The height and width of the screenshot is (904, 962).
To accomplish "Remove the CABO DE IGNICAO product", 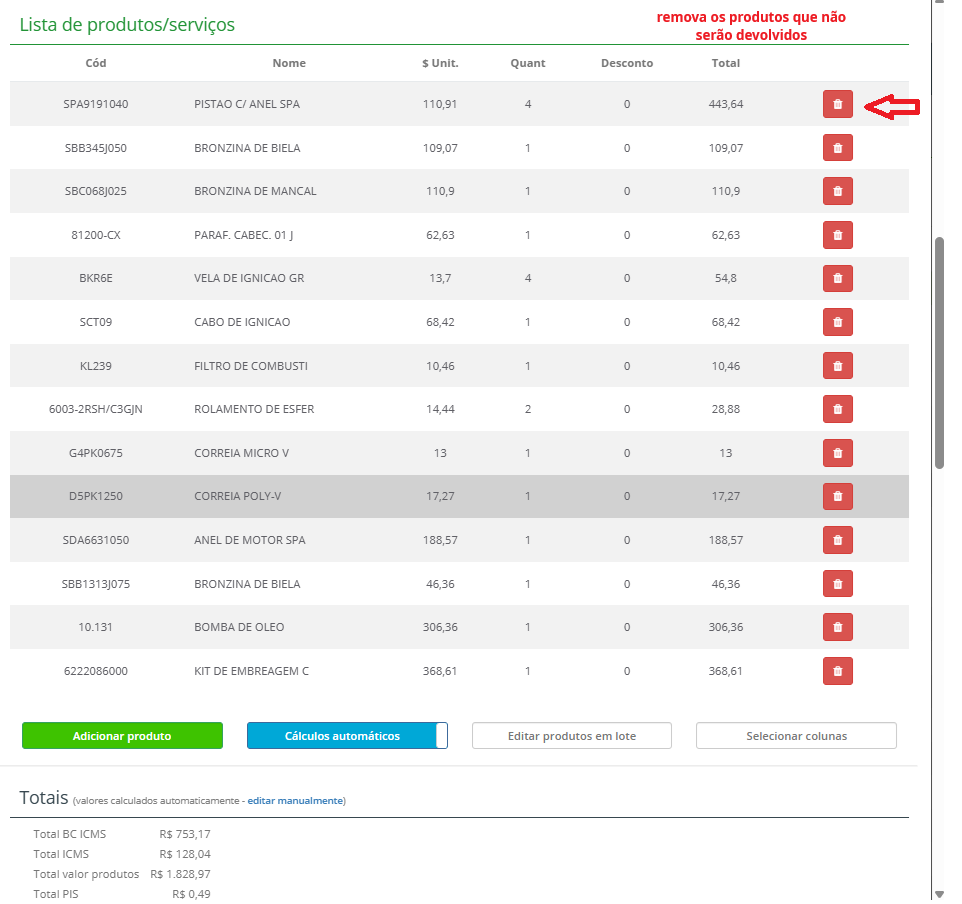I will click(837, 322).
